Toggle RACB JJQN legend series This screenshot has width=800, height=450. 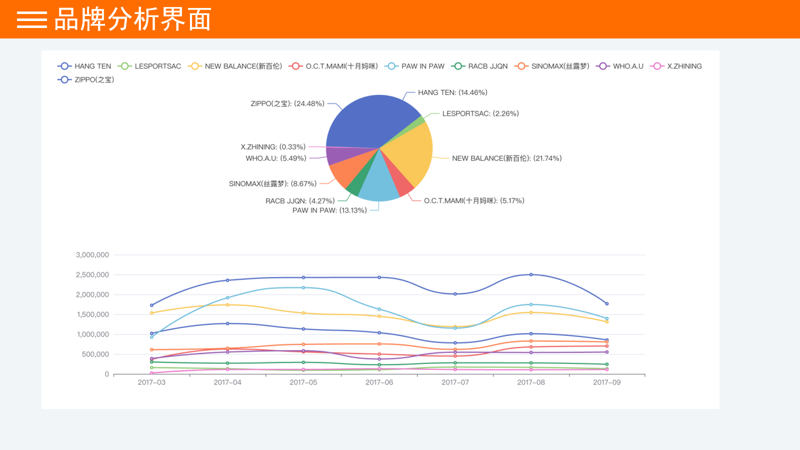(480, 66)
